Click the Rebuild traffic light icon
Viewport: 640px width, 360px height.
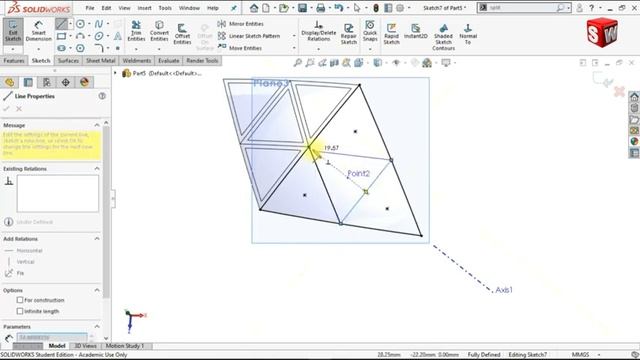(376, 8)
